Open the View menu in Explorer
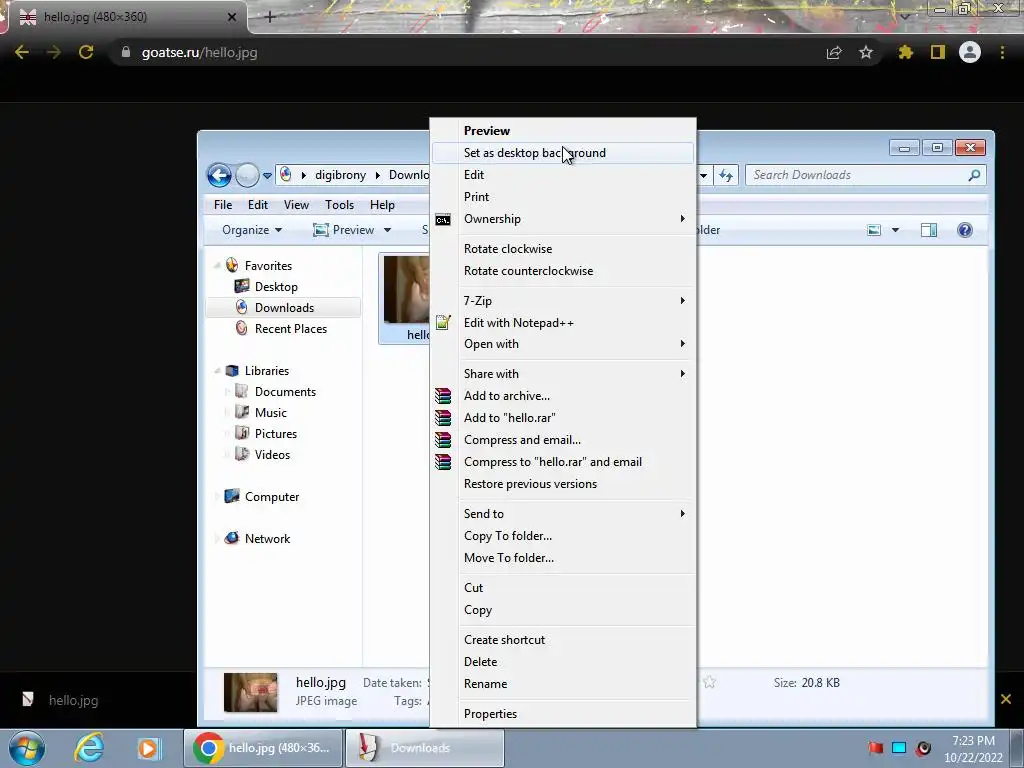This screenshot has width=1024, height=768. pos(296,205)
